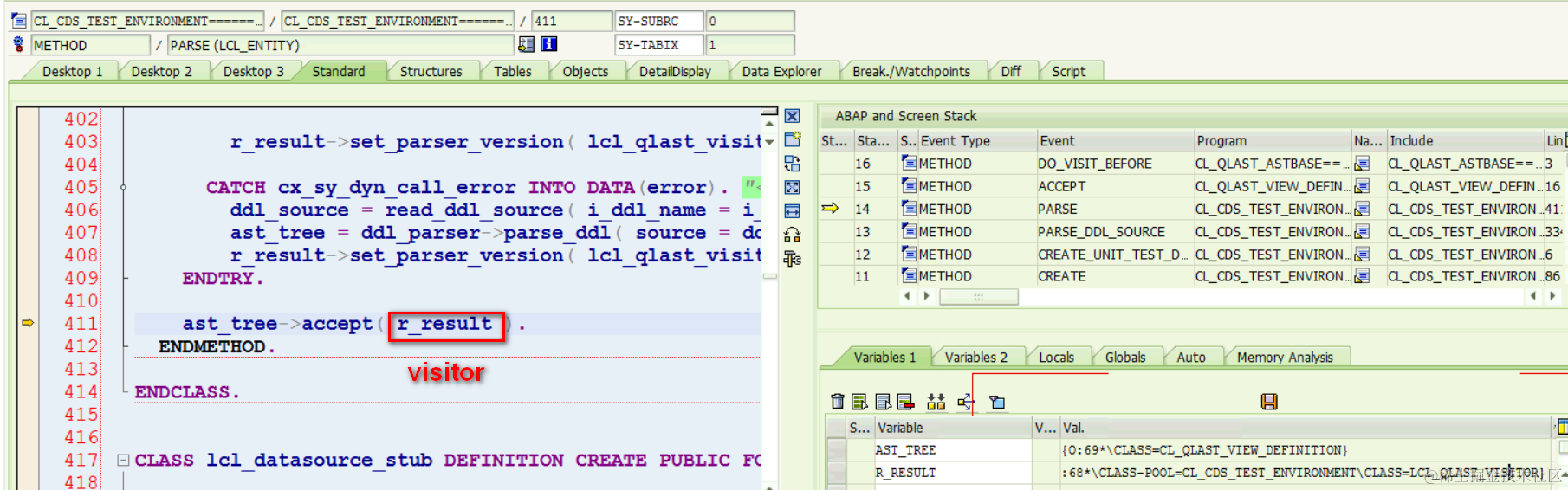Open the Script tab

click(1069, 72)
